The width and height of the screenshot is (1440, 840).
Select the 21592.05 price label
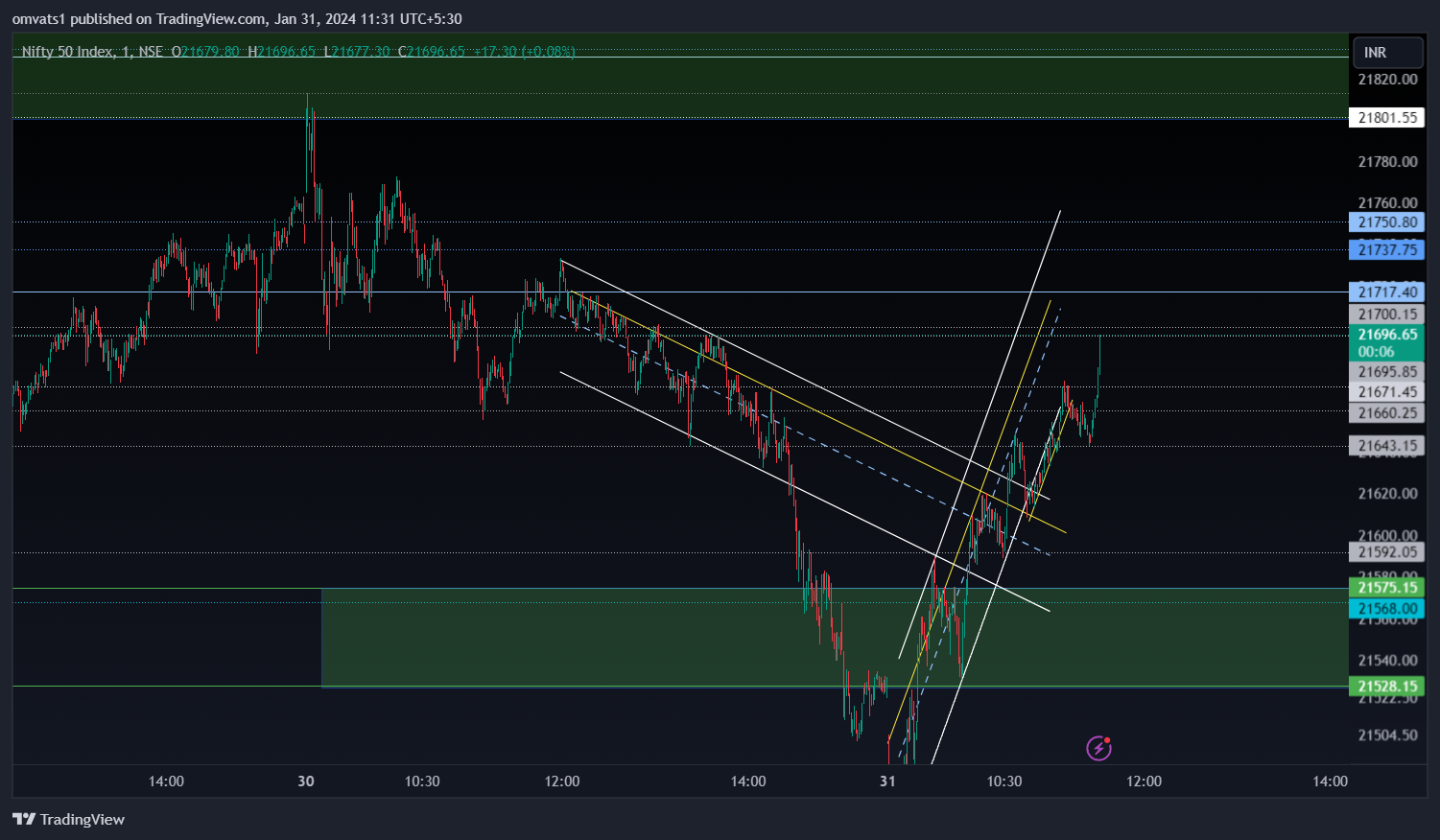tap(1386, 552)
